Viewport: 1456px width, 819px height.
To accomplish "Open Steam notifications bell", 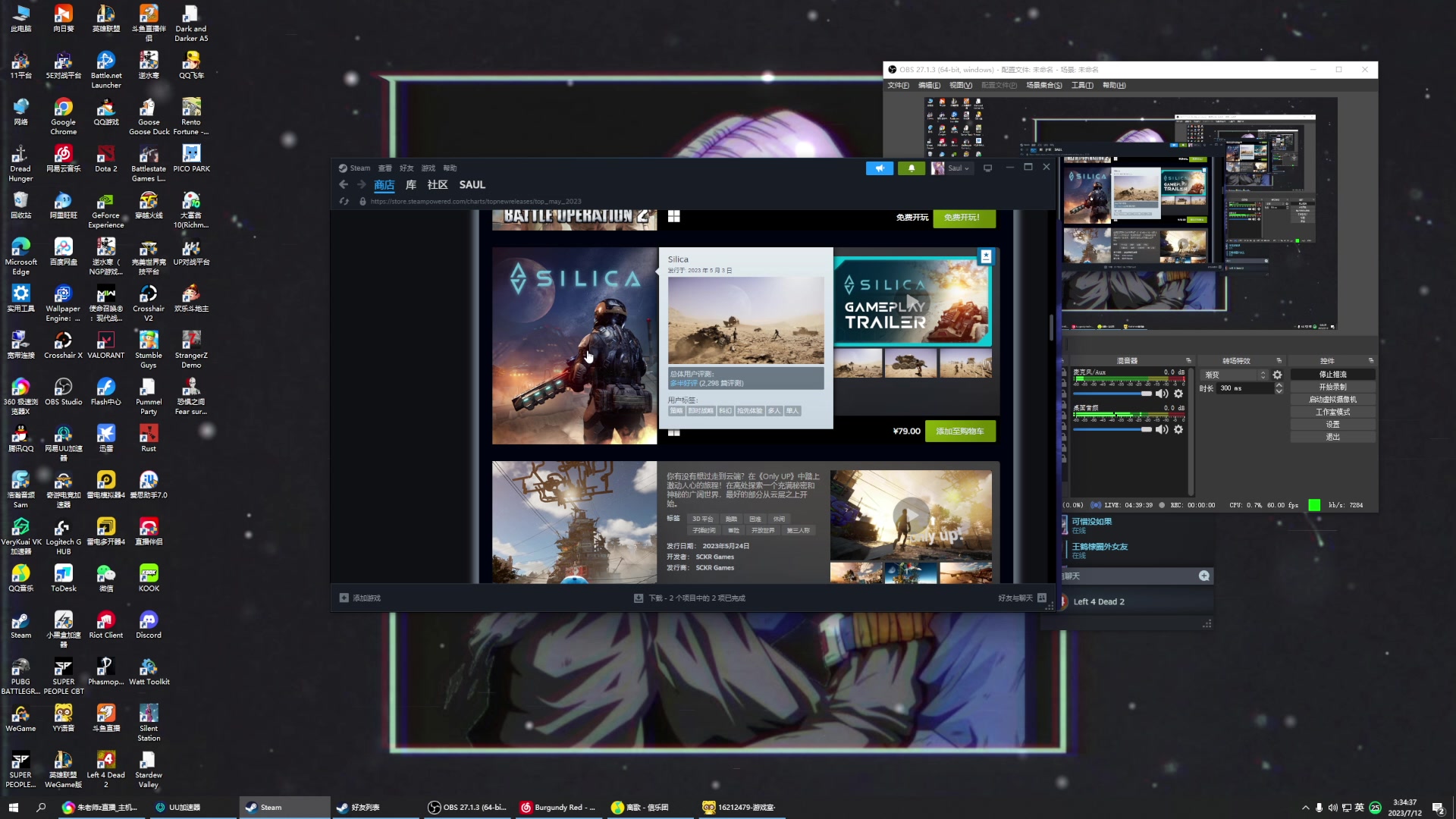I will [912, 168].
